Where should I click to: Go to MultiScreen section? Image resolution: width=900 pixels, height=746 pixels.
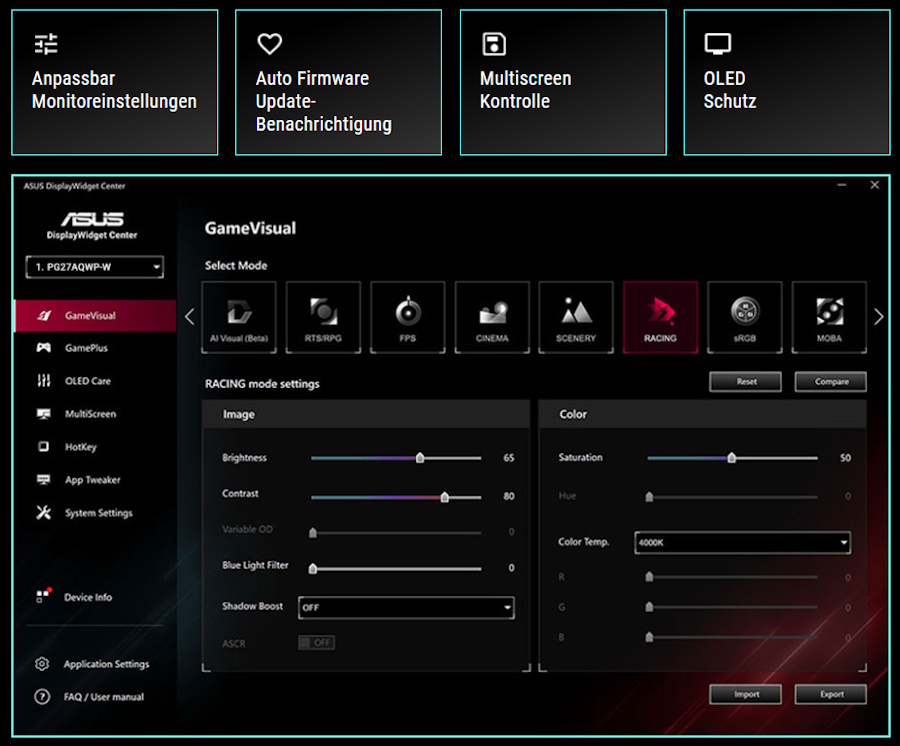pyautogui.click(x=95, y=414)
